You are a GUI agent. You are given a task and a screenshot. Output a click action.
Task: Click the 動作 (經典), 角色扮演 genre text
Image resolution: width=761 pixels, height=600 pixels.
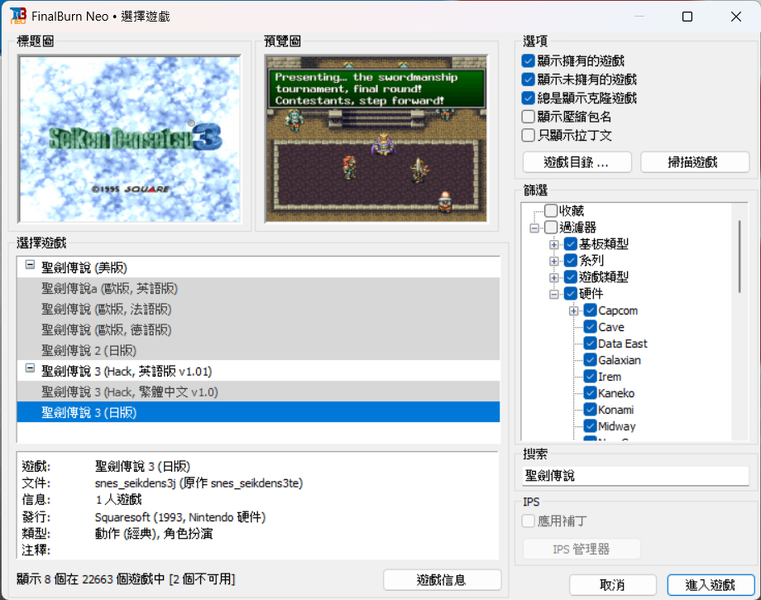point(154,534)
